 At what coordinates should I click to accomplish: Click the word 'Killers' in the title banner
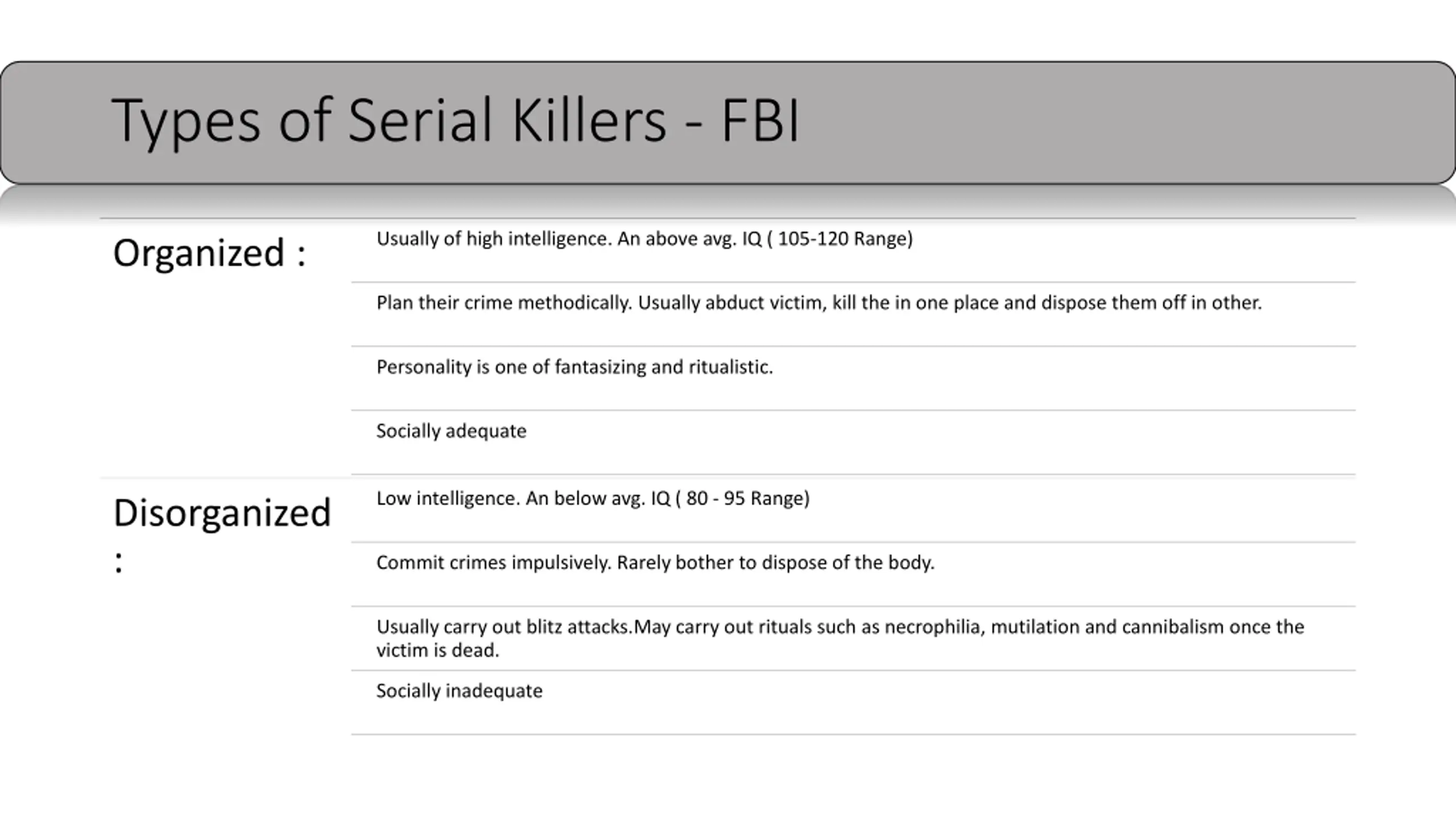[589, 121]
